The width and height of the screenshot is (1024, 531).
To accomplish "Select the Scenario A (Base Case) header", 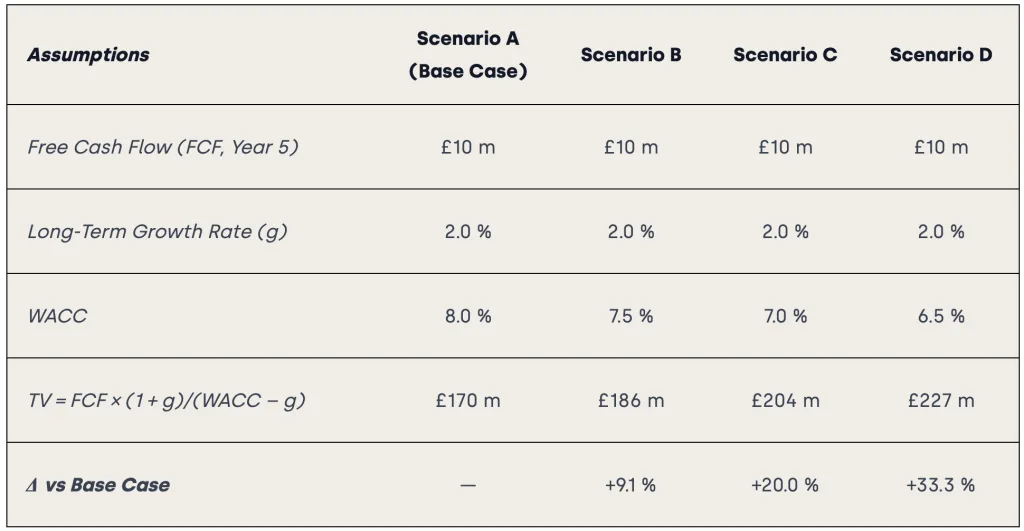I will [468, 55].
